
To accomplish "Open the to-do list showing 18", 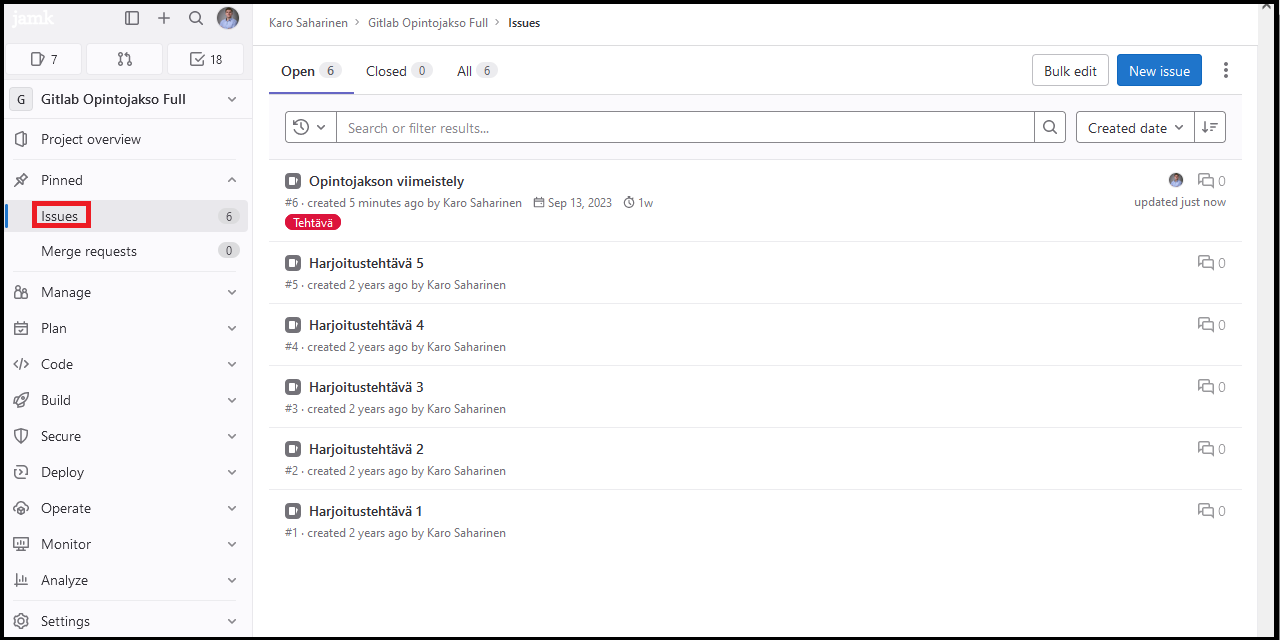I will click(206, 59).
